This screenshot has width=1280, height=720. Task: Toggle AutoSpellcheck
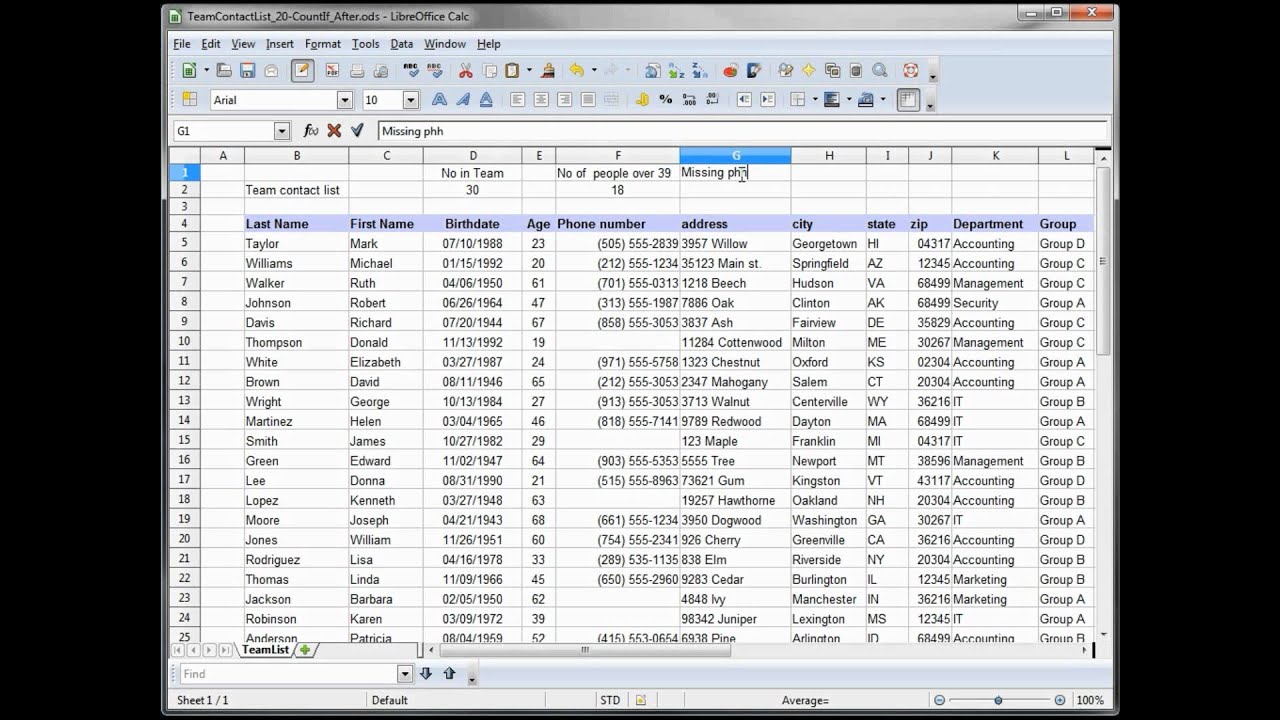pos(434,71)
